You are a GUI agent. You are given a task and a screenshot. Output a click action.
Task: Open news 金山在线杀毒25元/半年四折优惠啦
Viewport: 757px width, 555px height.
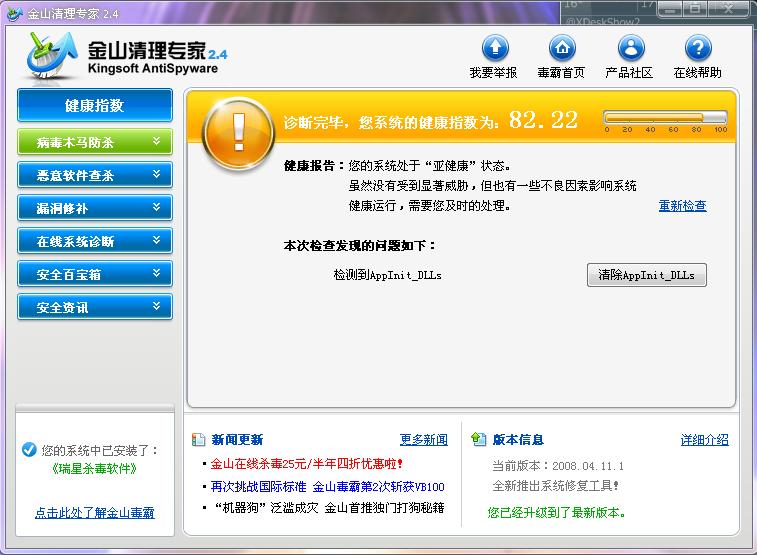coord(306,464)
